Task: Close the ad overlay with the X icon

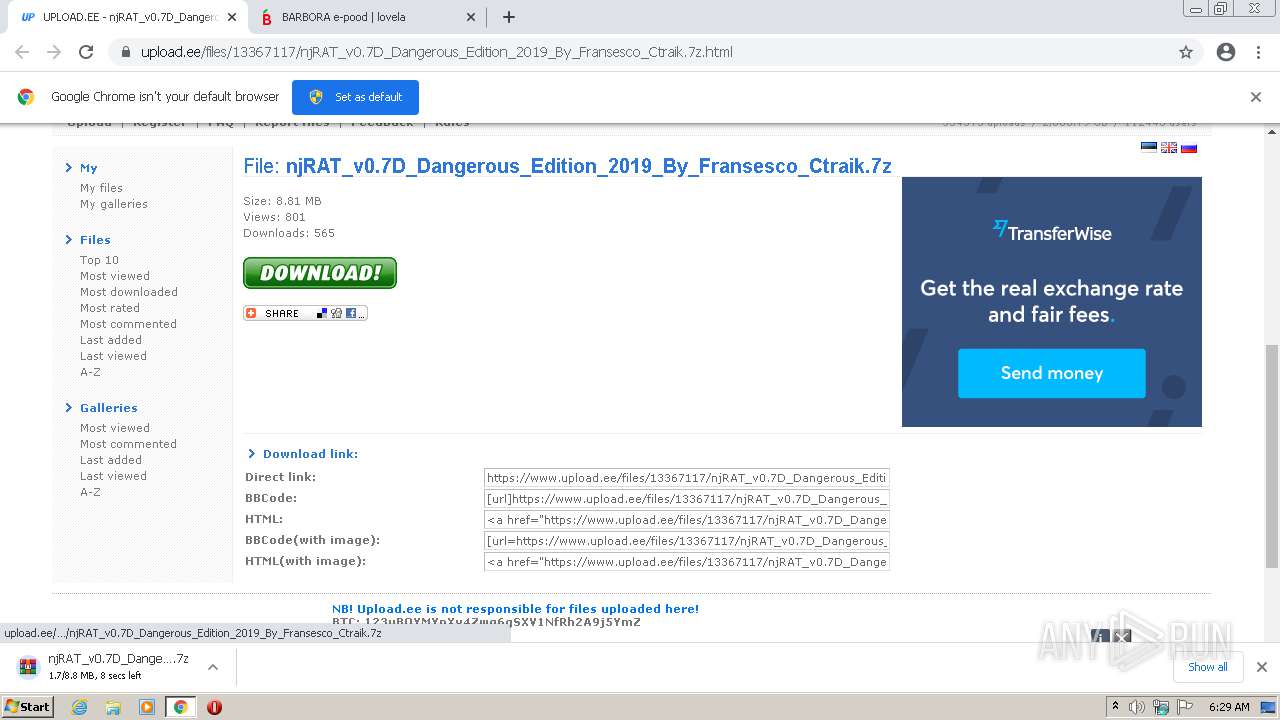Action: 1123,636
